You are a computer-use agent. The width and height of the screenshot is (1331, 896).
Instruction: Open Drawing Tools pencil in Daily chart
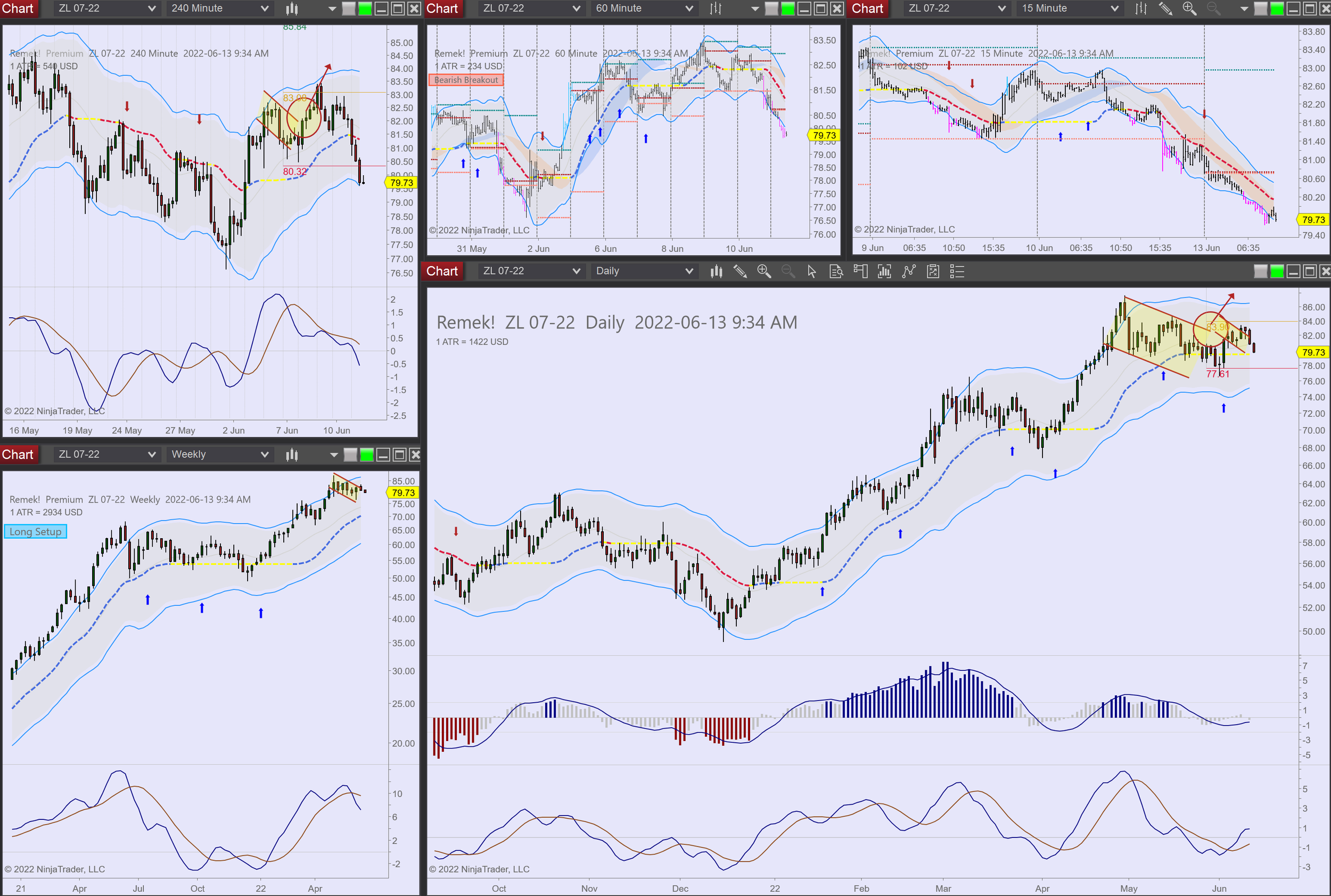[740, 272]
